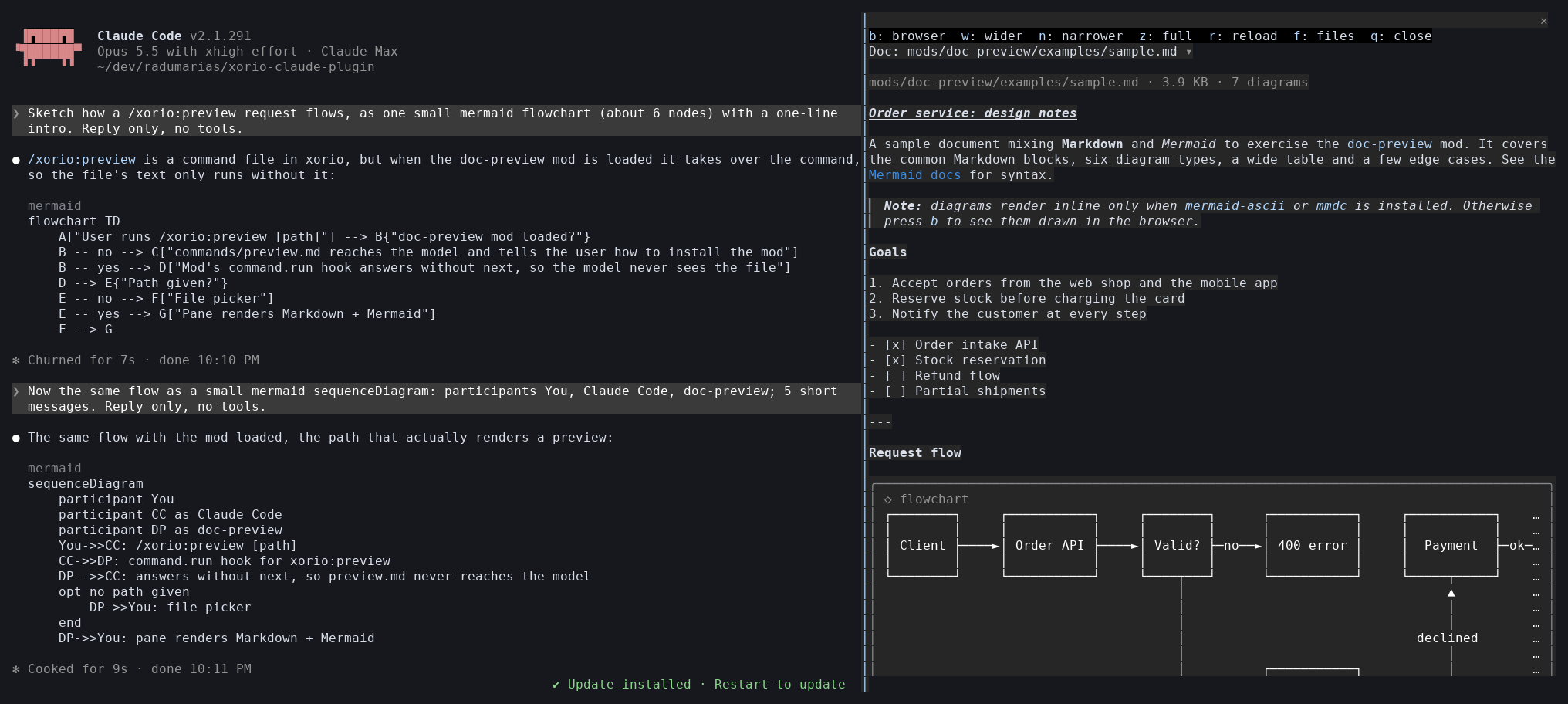
Task: Select the 'b: browser' shortcut
Action: coord(907,36)
